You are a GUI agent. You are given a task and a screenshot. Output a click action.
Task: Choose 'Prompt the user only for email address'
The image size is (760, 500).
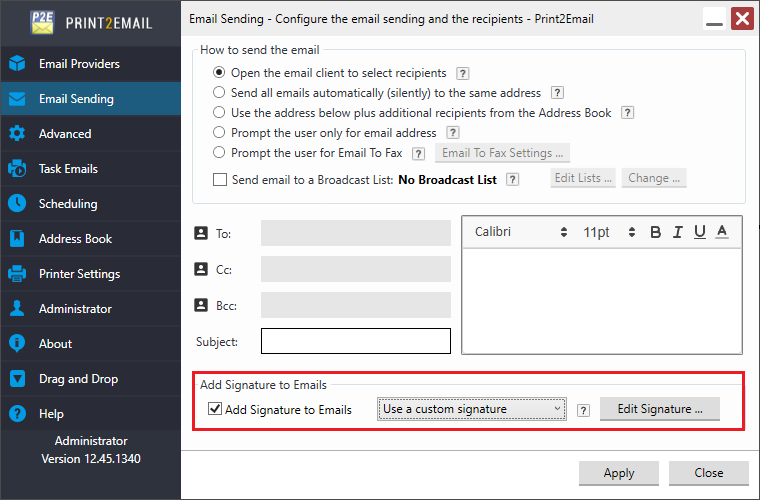point(219,133)
